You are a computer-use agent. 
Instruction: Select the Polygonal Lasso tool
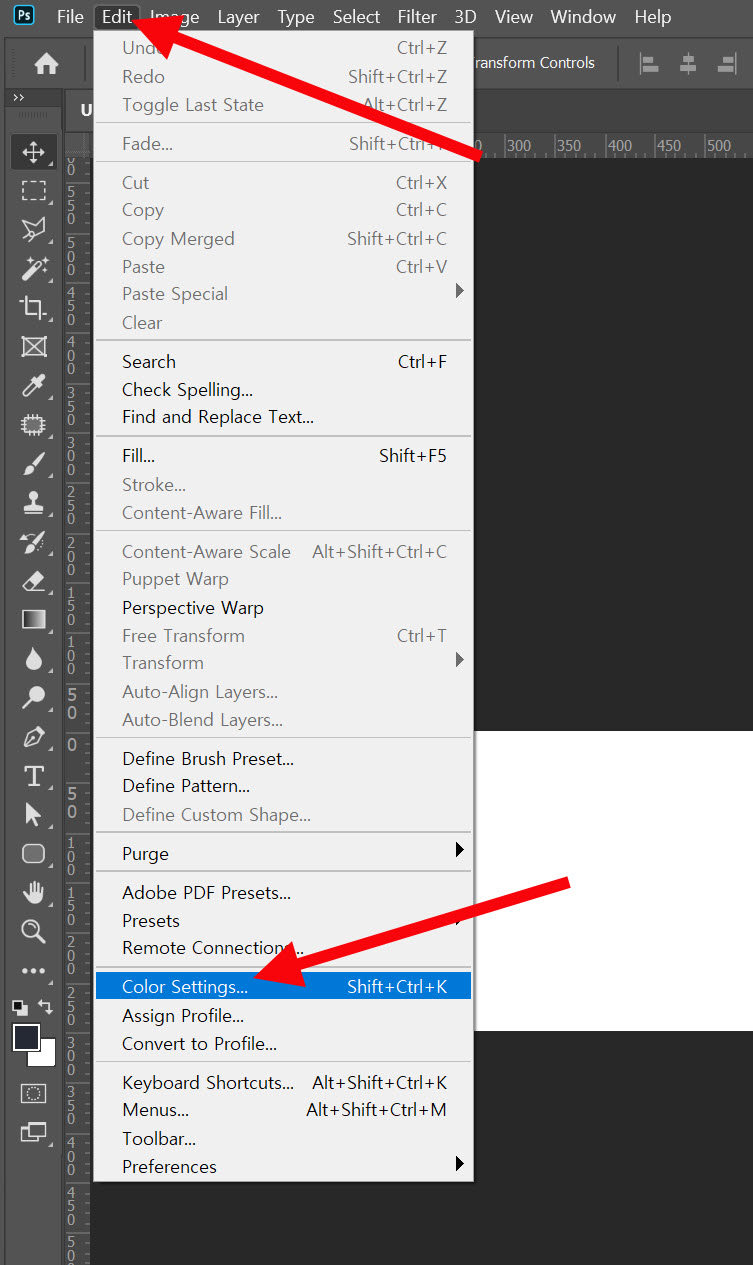[x=34, y=230]
